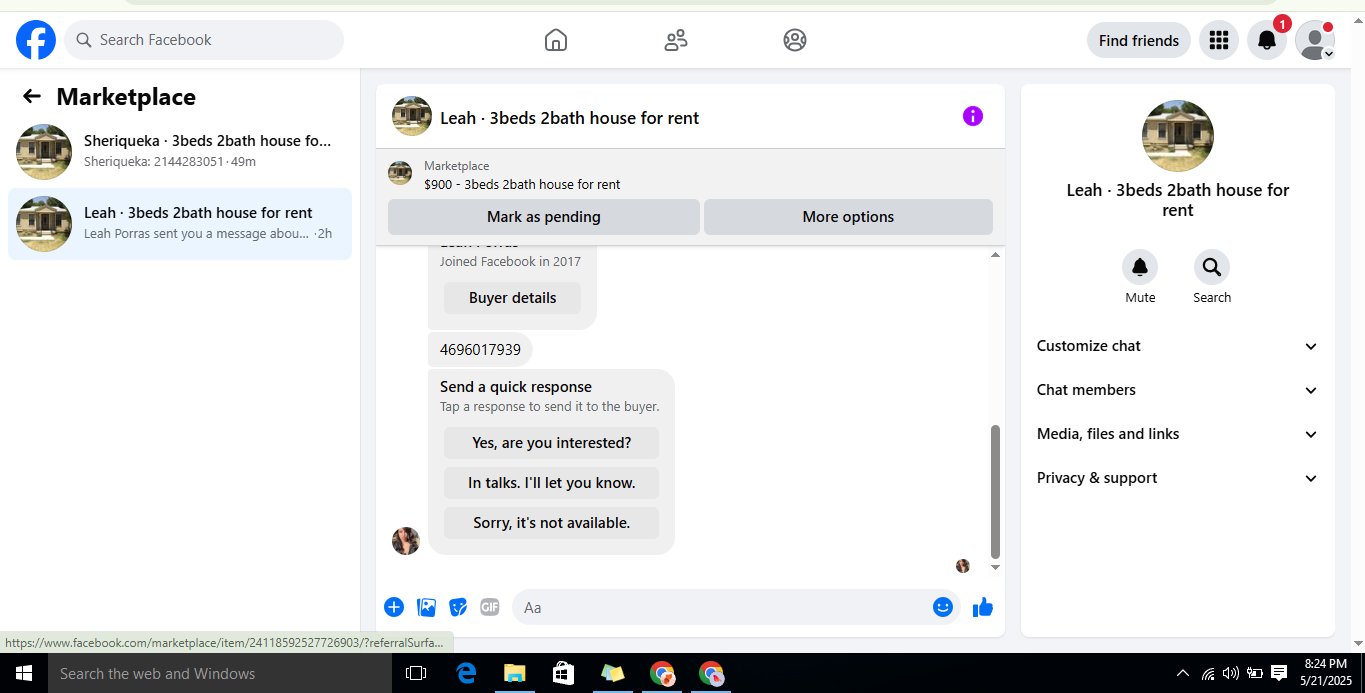This screenshot has width=1365, height=693.
Task: Click chat scrollbar up arrow
Action: [x=995, y=255]
